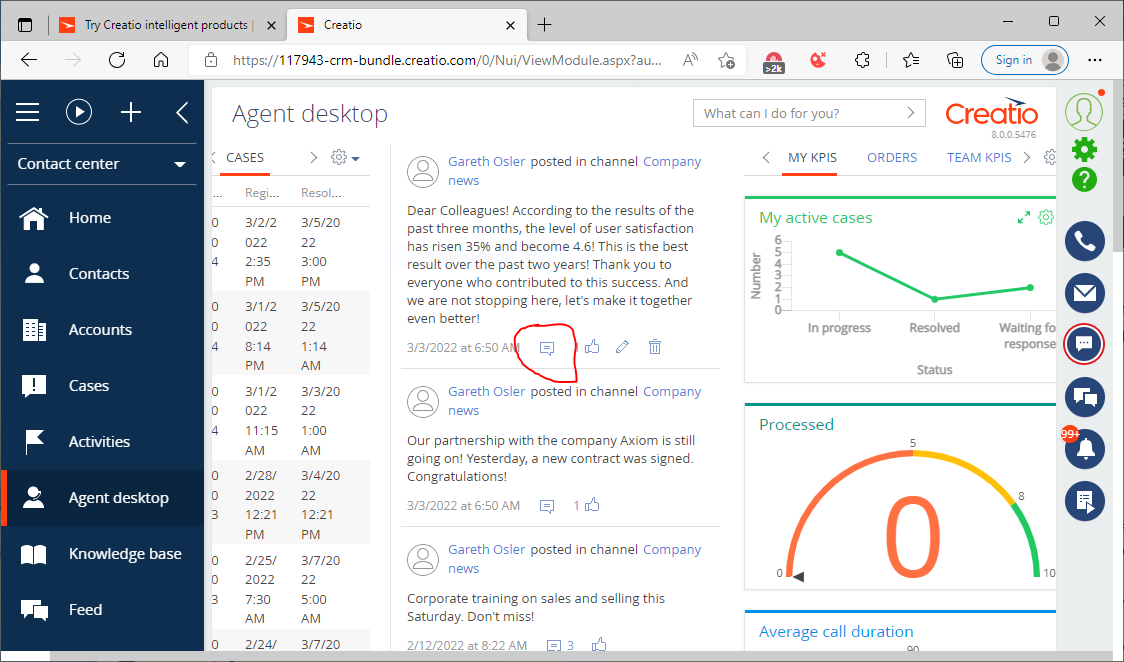Open the user profile icon
1124x662 pixels.
[1084, 111]
